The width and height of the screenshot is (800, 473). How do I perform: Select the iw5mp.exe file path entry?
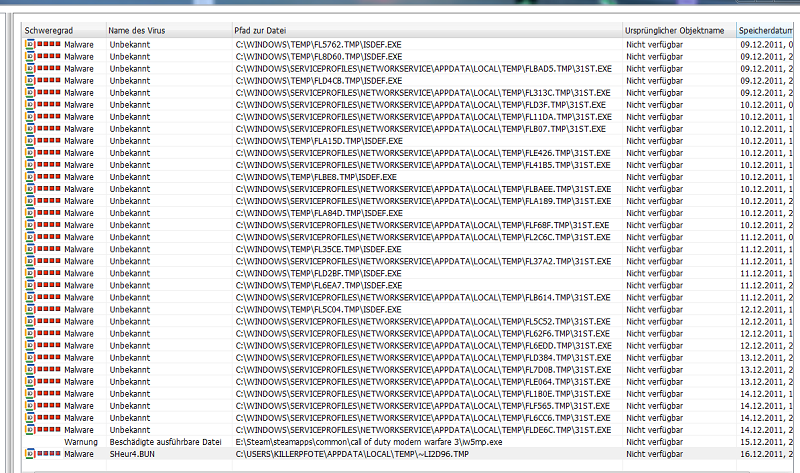pyautogui.click(x=369, y=442)
